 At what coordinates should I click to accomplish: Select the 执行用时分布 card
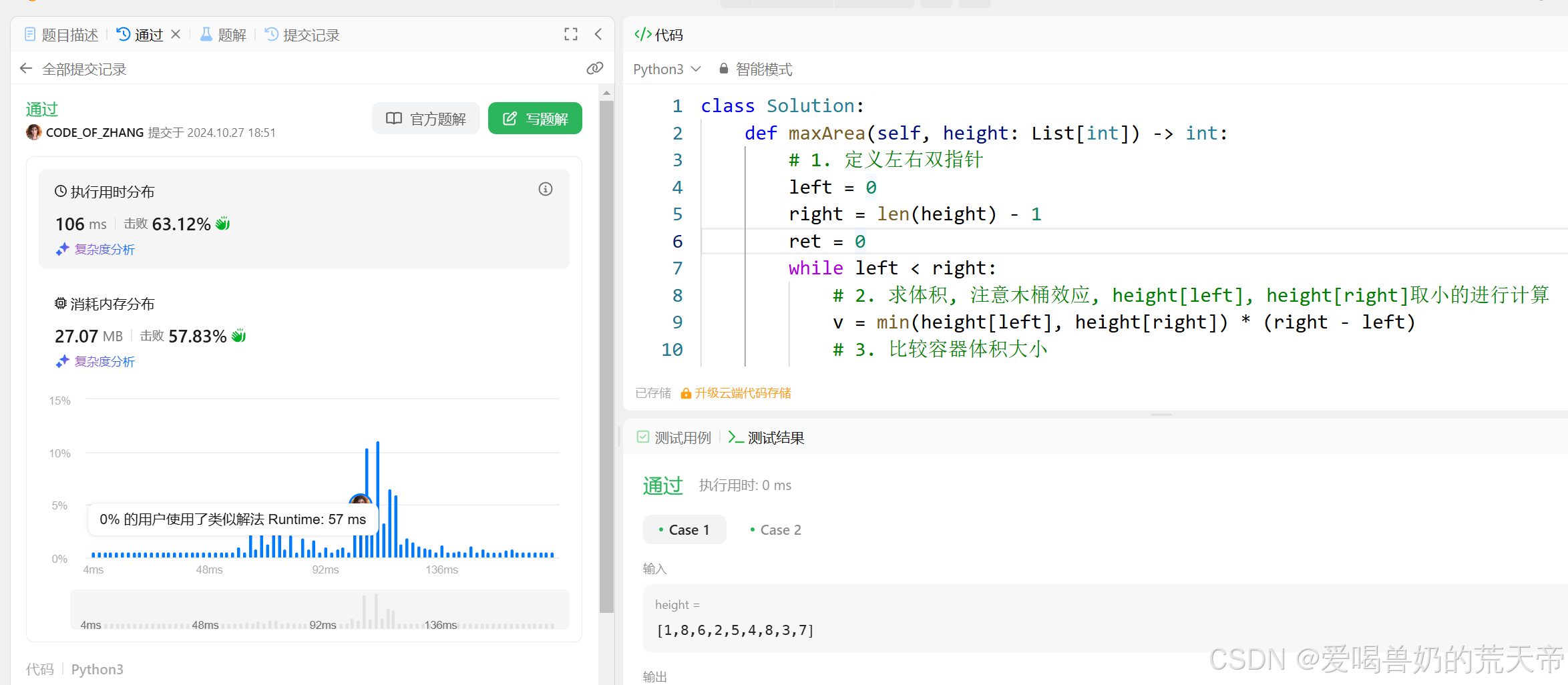click(x=304, y=219)
